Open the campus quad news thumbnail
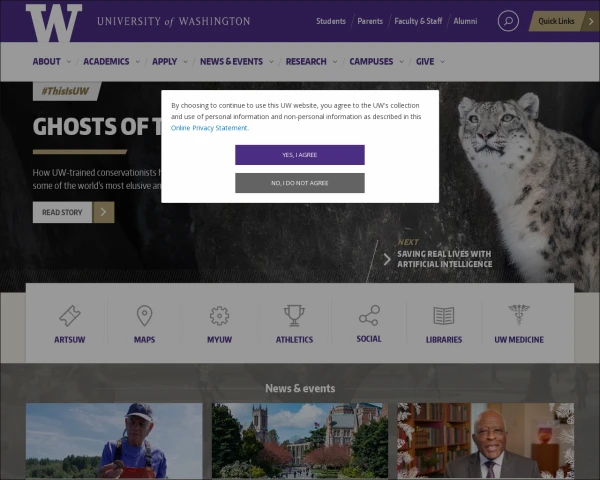The height and width of the screenshot is (480, 600). coord(300,441)
